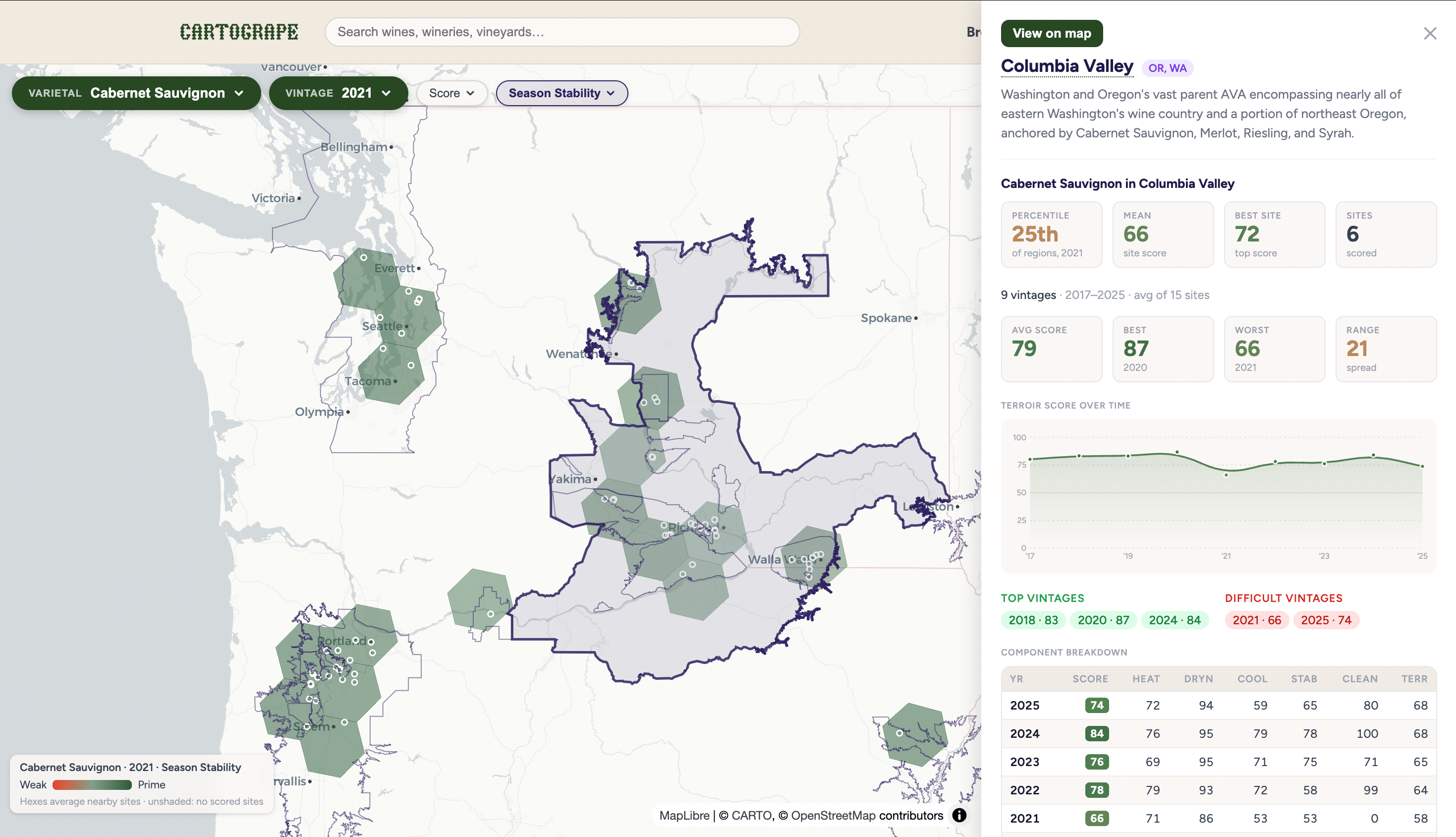This screenshot has height=837, width=1456.
Task: Expand the Season Stability dropdown
Action: pos(561,93)
